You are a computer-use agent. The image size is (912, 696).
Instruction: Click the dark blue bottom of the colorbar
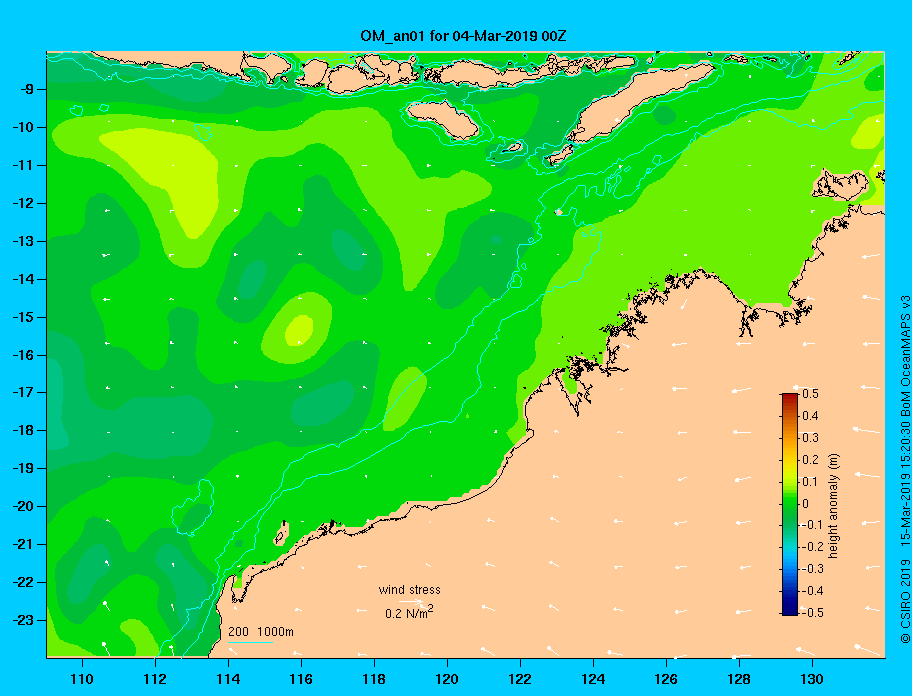pos(790,611)
